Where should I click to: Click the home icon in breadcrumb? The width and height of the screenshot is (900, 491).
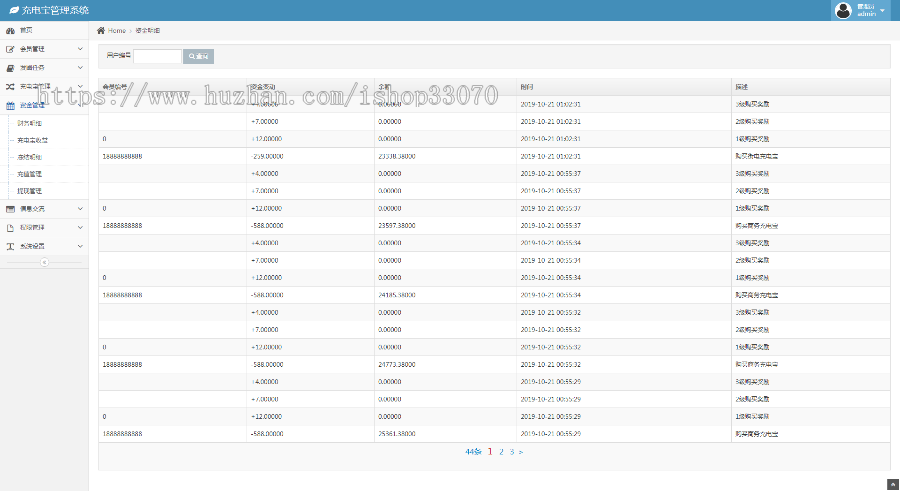click(101, 30)
